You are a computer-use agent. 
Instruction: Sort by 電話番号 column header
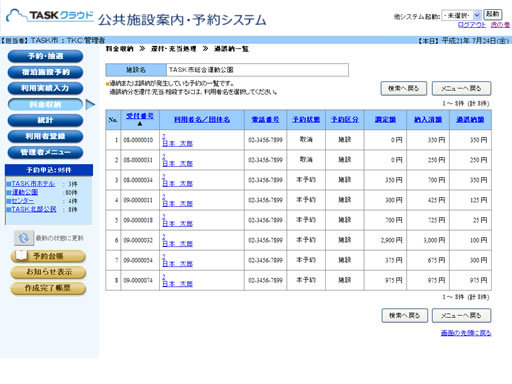[x=265, y=119]
